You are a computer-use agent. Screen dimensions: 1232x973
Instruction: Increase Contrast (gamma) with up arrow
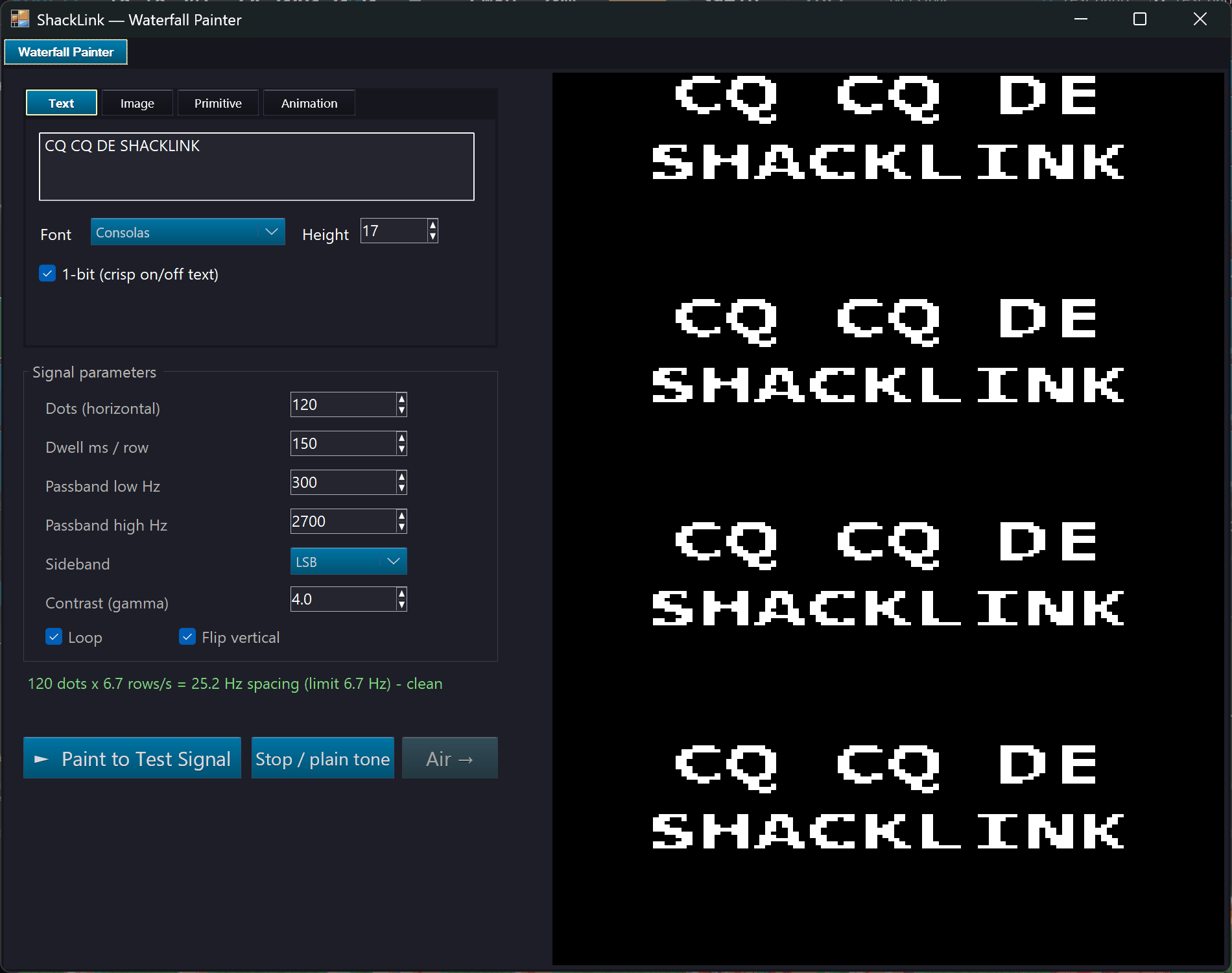tap(402, 594)
